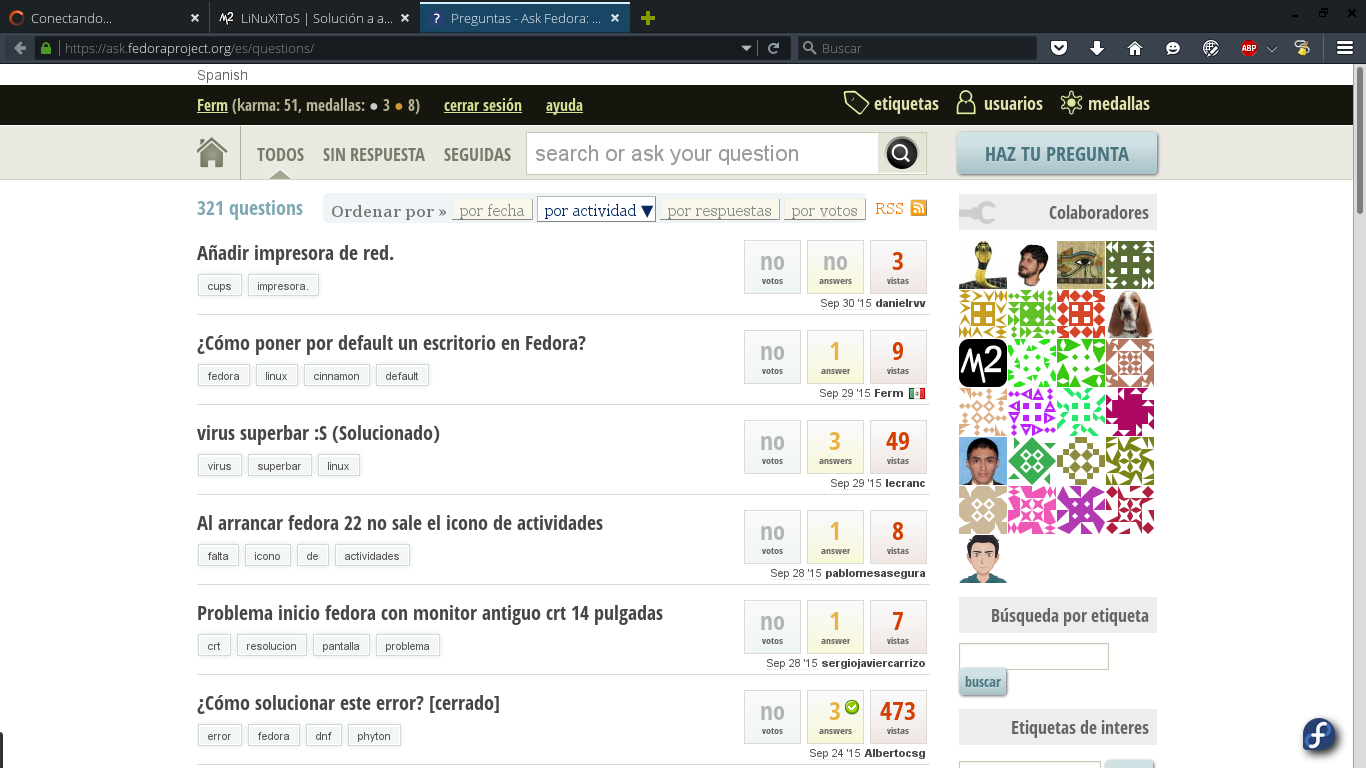Open question Añadir impresora de red

pos(295,253)
